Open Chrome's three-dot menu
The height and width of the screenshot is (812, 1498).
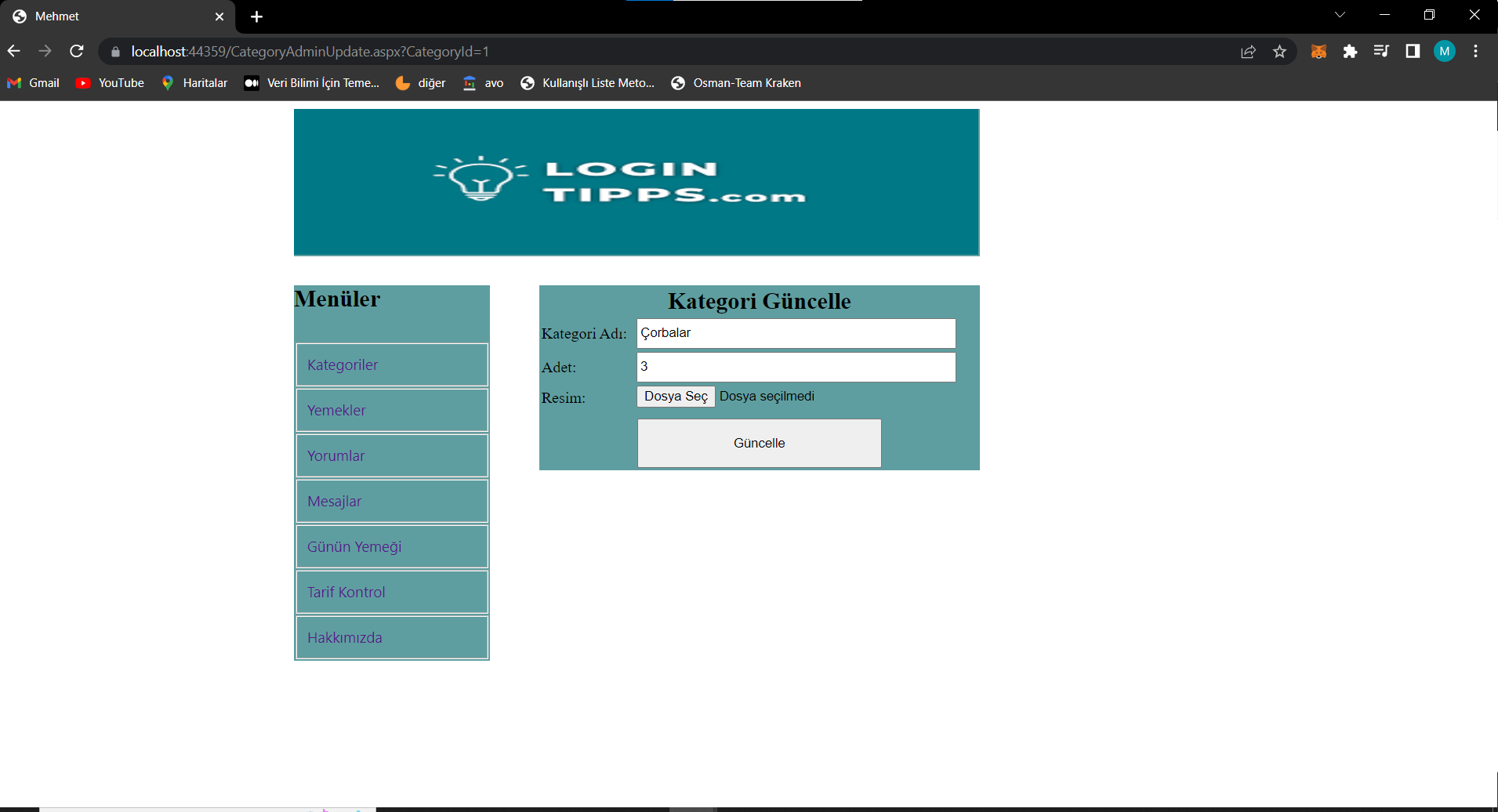(x=1475, y=52)
